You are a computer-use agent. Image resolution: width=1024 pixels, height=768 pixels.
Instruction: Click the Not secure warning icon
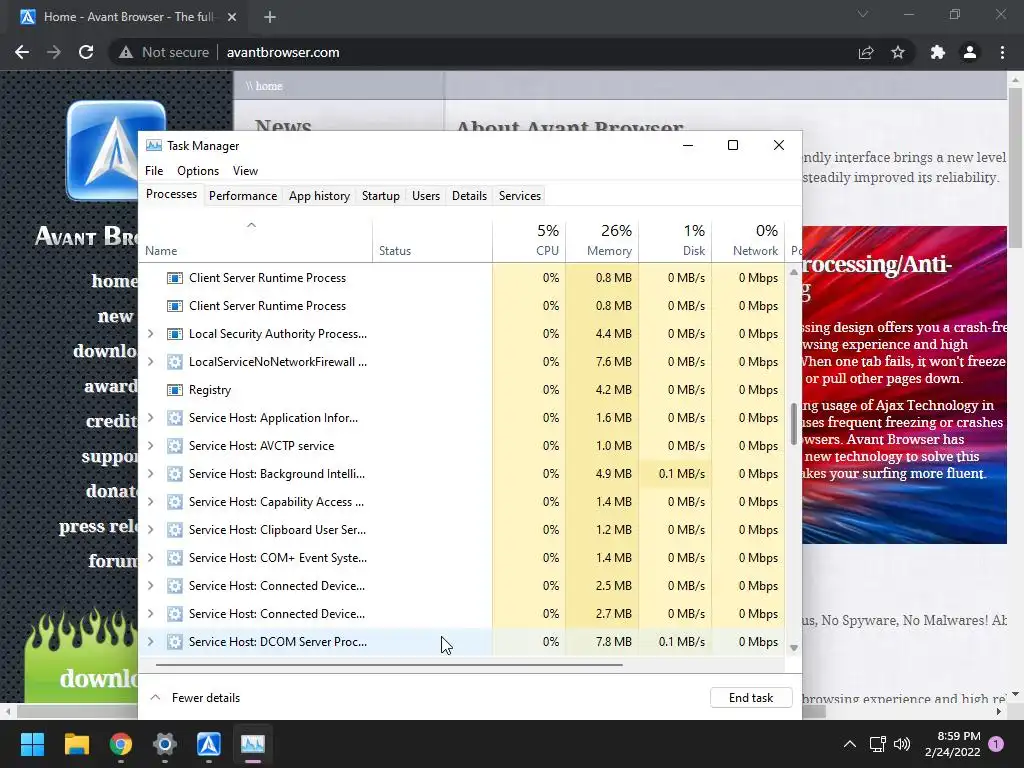[x=126, y=52]
